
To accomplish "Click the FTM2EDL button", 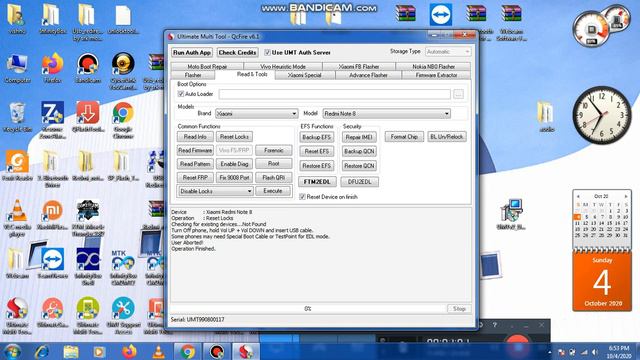I will pos(318,182).
